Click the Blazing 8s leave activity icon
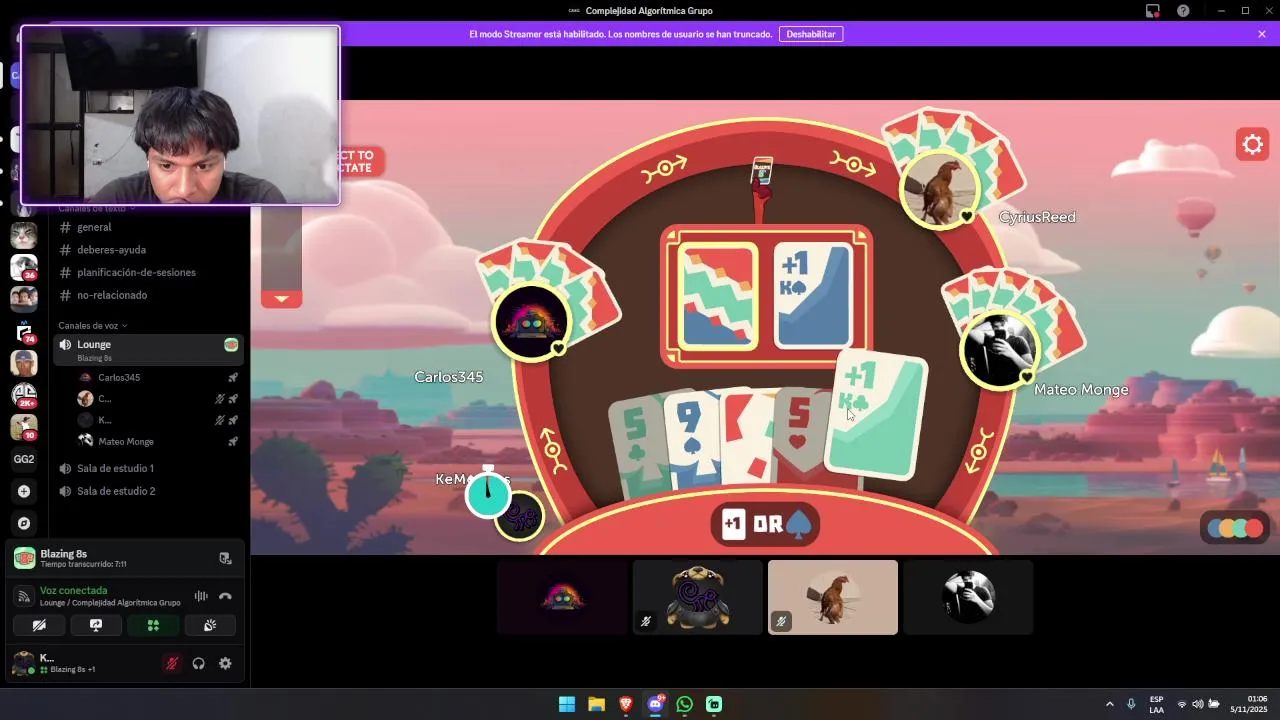This screenshot has width=1280, height=720. point(225,558)
